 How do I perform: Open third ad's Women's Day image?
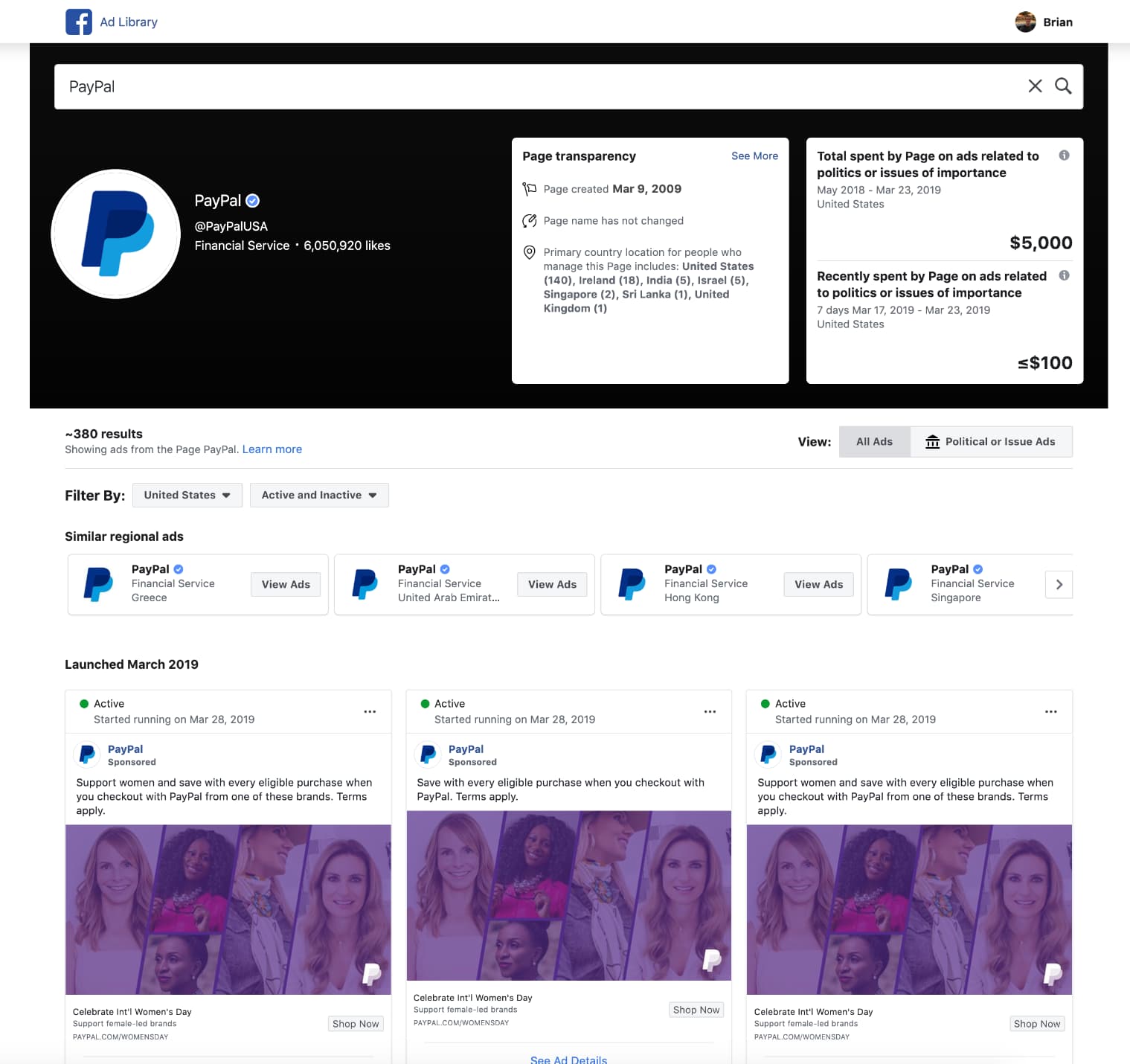pos(909,909)
